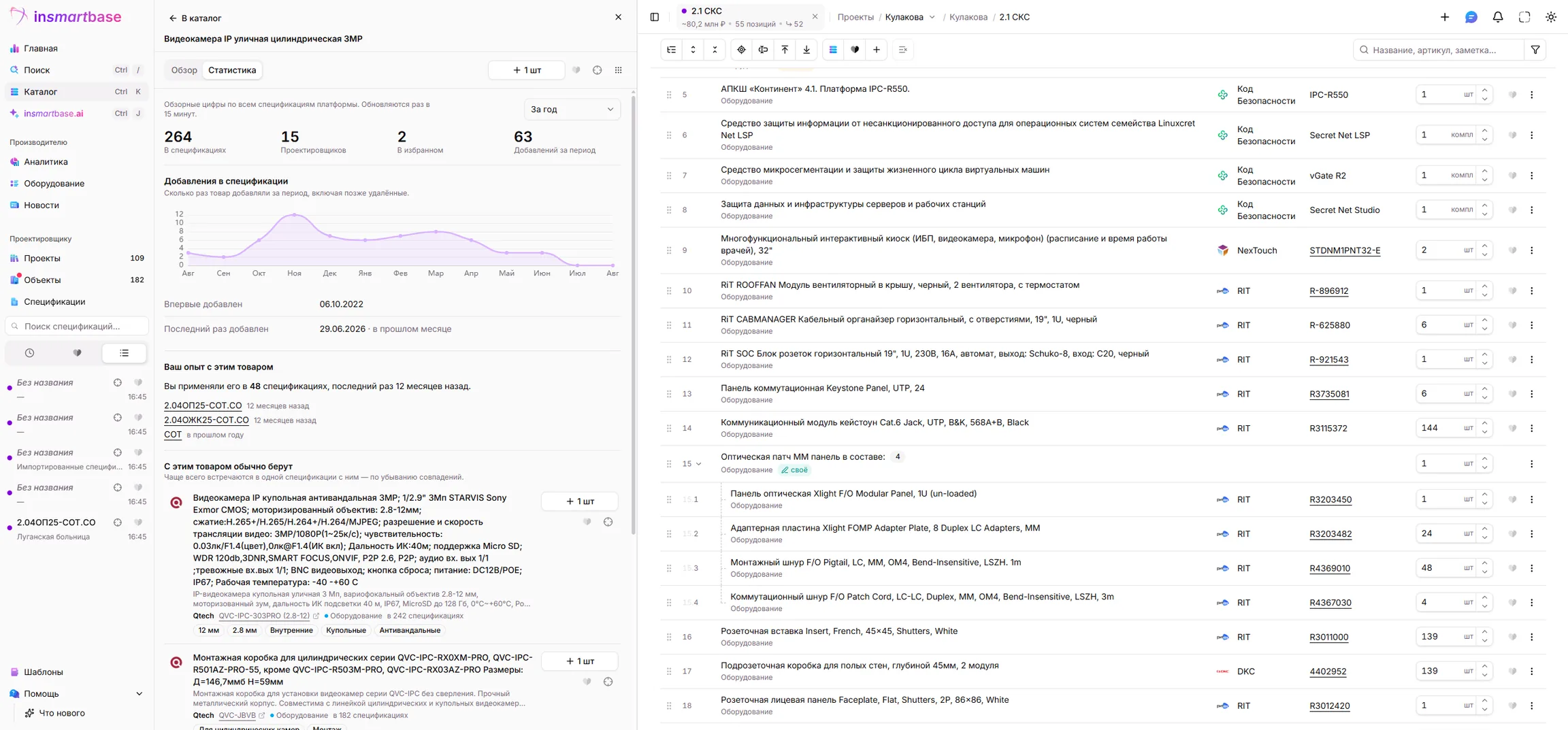Click the plus icon in top bar
Screen dimensions: 1568x730
pyautogui.click(x=1445, y=17)
